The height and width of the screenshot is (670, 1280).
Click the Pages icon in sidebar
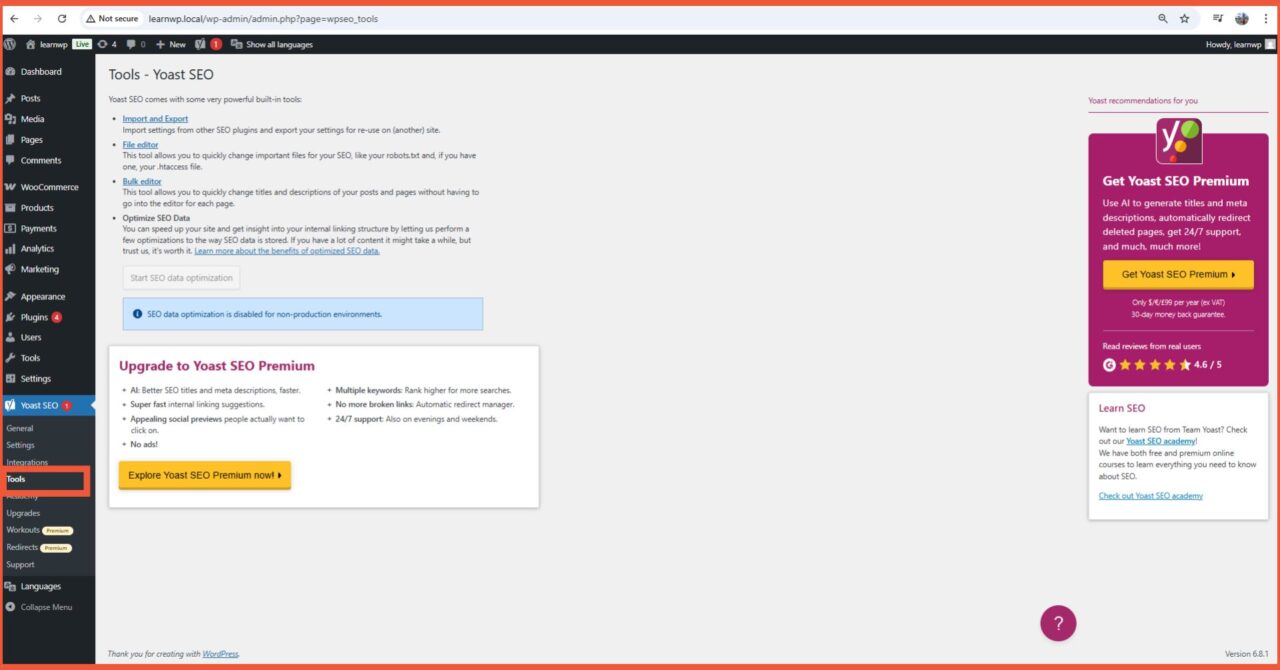[10, 140]
